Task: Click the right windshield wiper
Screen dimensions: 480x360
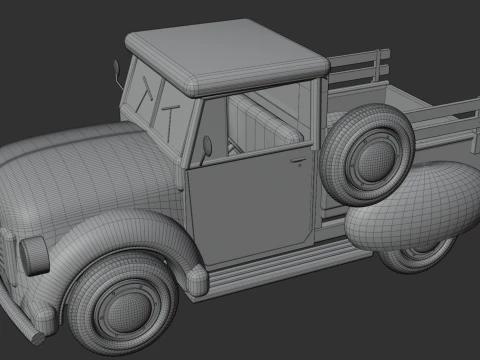Action: point(170,122)
